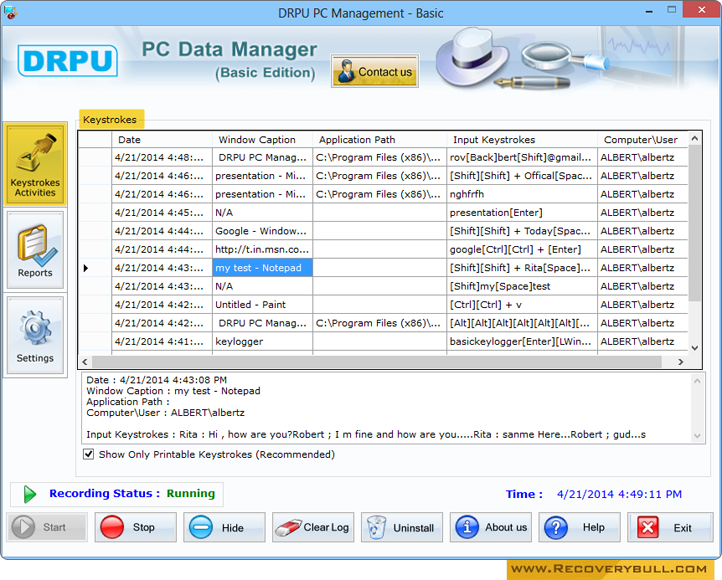Click the time '4/21/2014 4:49:11 PM'

click(619, 494)
